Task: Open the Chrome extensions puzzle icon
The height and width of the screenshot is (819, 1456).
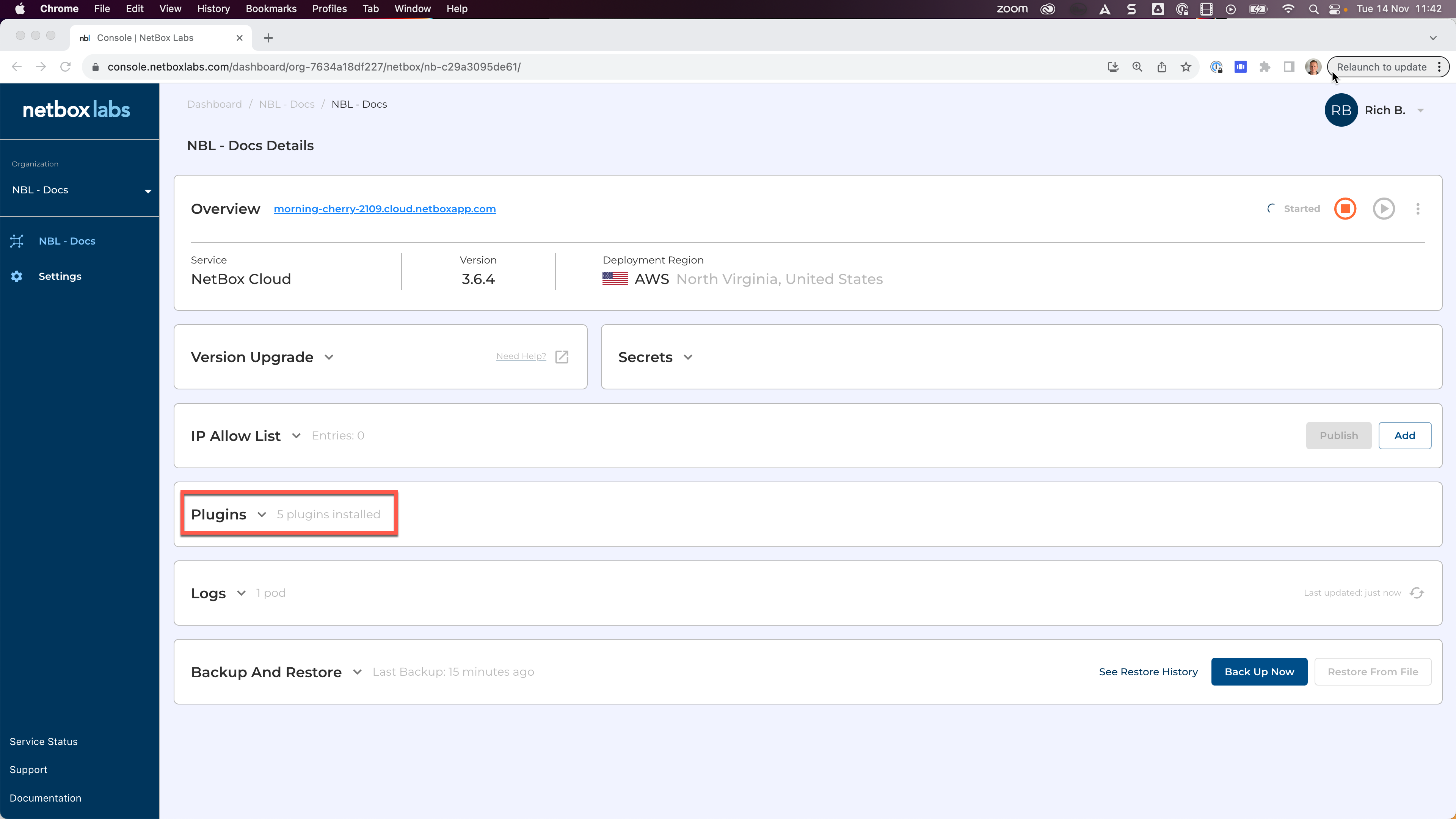Action: coord(1265,67)
